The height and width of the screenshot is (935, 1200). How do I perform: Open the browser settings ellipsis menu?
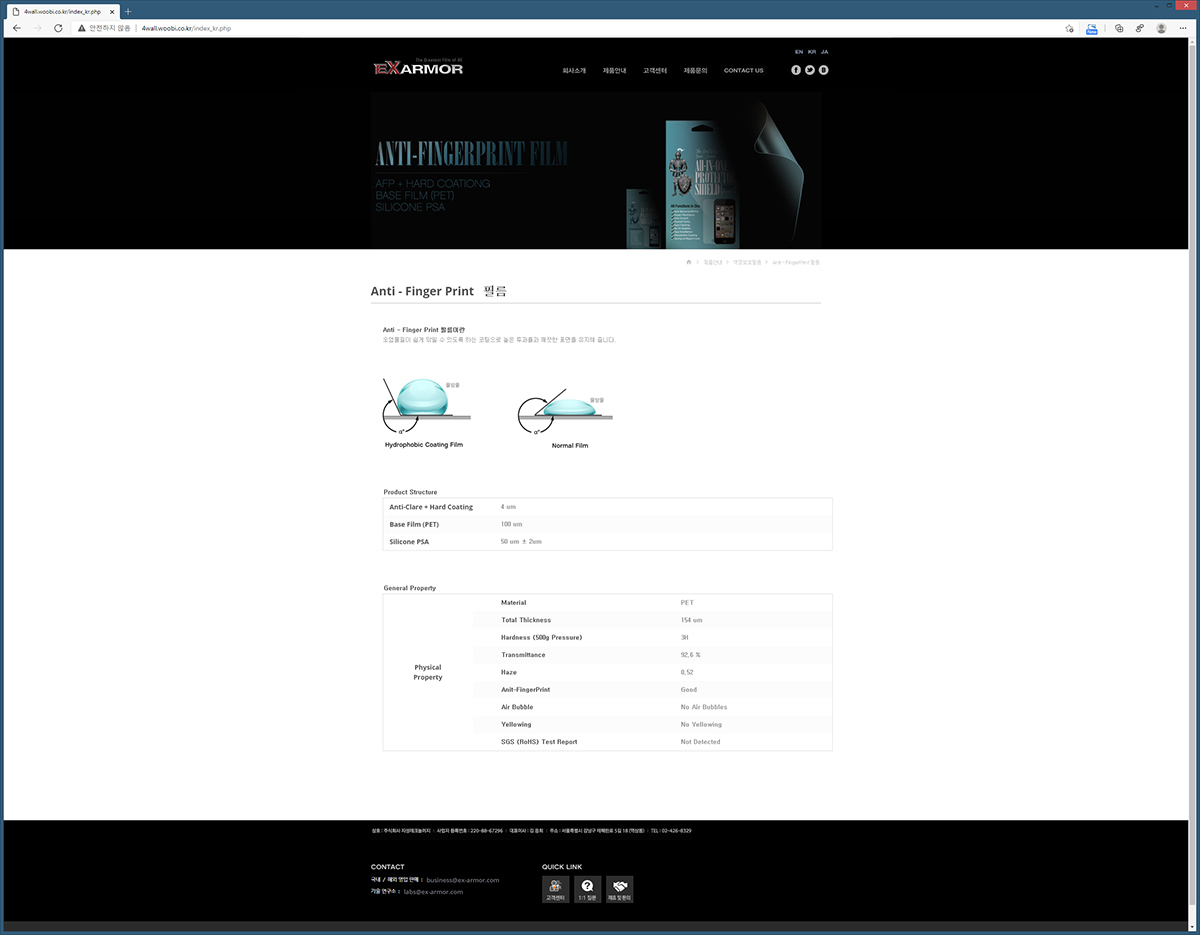1183,28
